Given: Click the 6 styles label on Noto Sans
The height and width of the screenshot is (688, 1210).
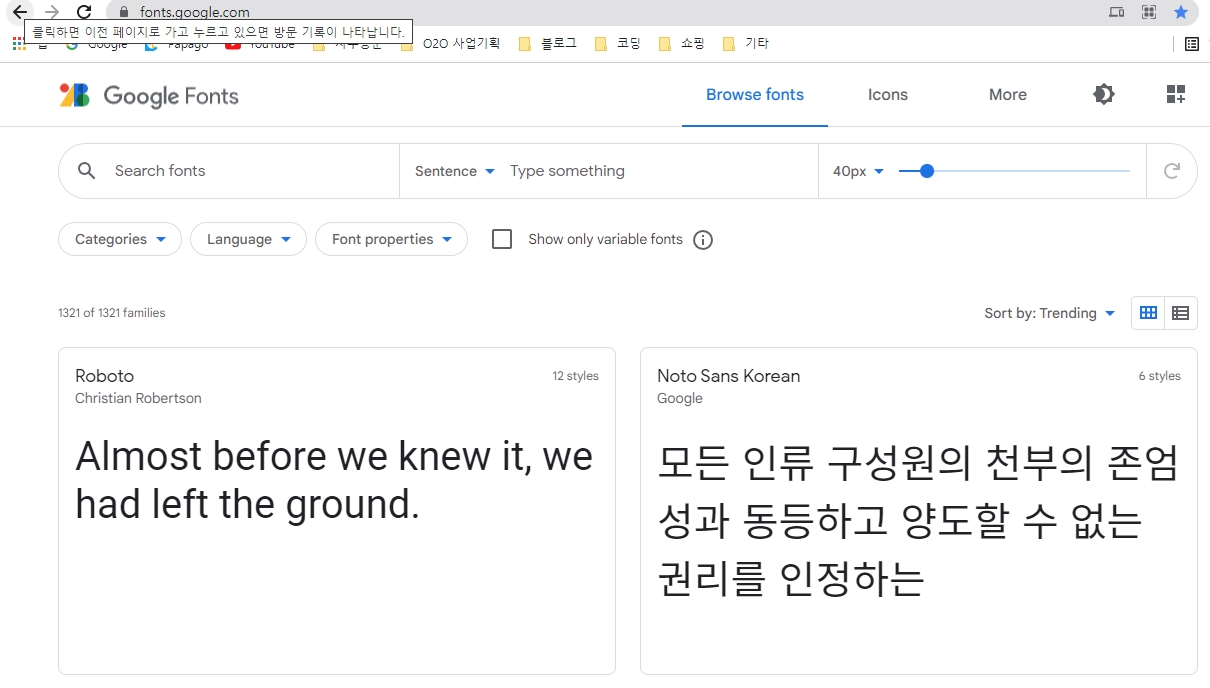Looking at the screenshot, I should point(1160,376).
